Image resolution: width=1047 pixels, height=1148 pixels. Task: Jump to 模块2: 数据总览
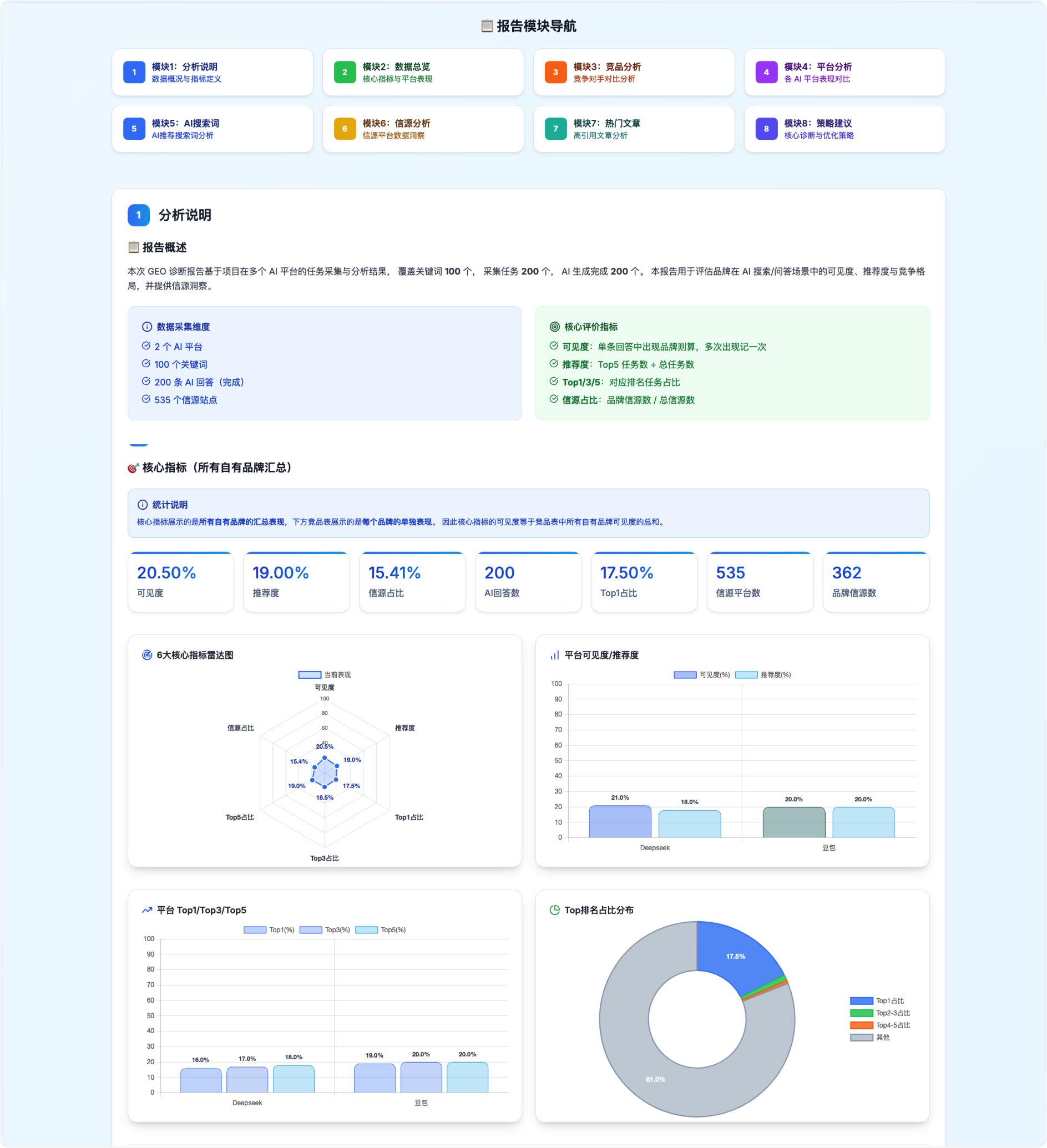[423, 72]
